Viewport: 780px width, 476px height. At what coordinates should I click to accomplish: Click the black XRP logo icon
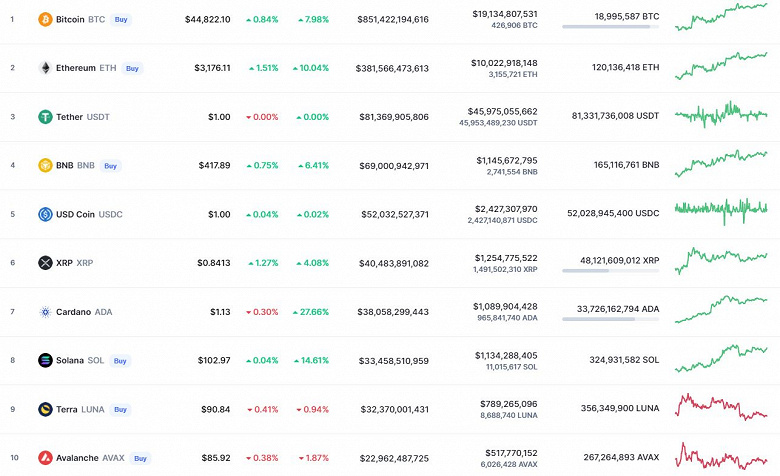pyautogui.click(x=45, y=263)
